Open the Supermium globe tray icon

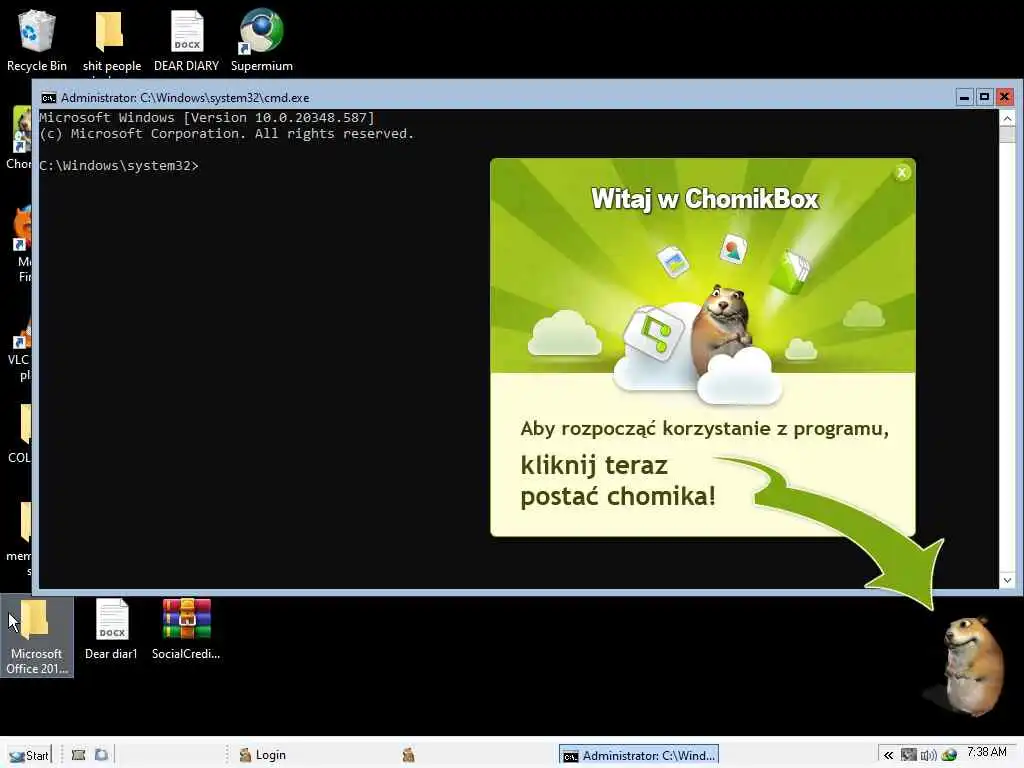pyautogui.click(x=949, y=755)
